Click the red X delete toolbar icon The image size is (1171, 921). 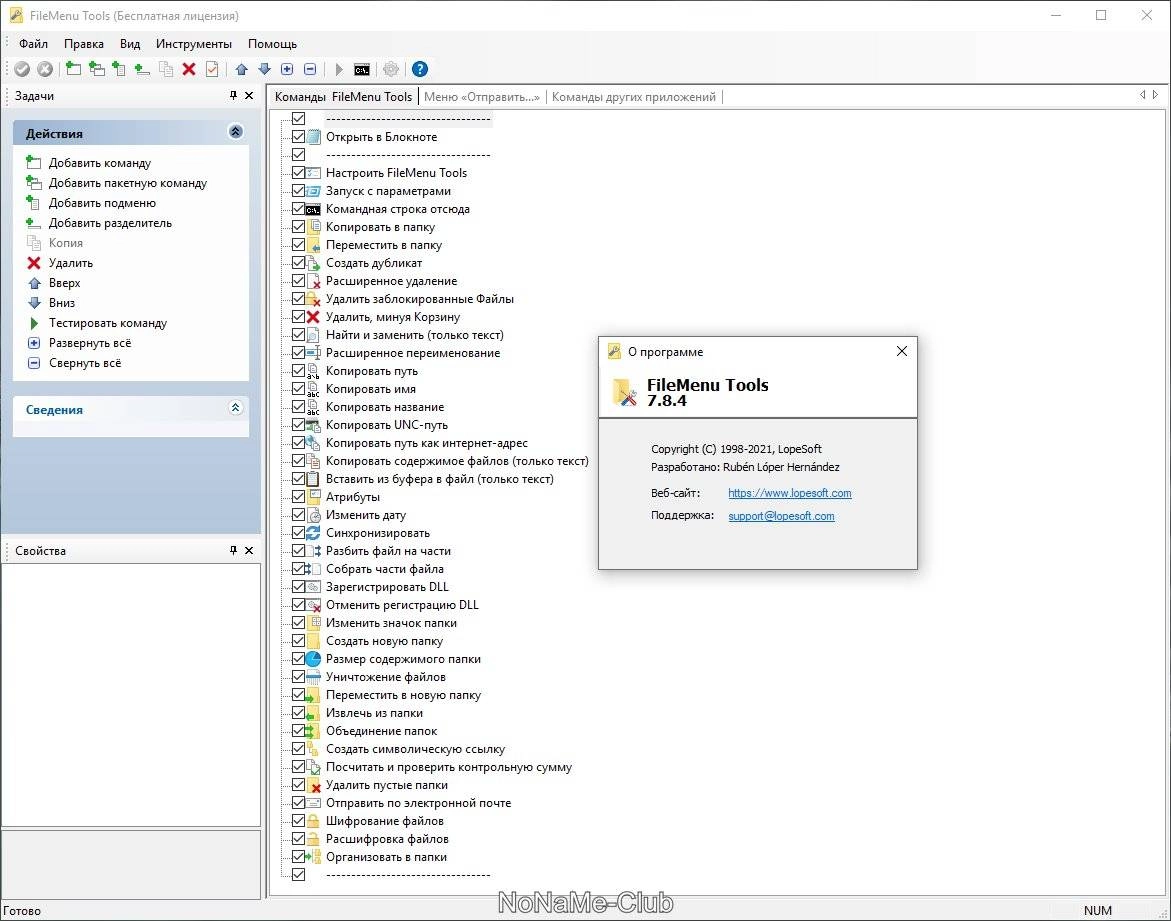pyautogui.click(x=189, y=69)
